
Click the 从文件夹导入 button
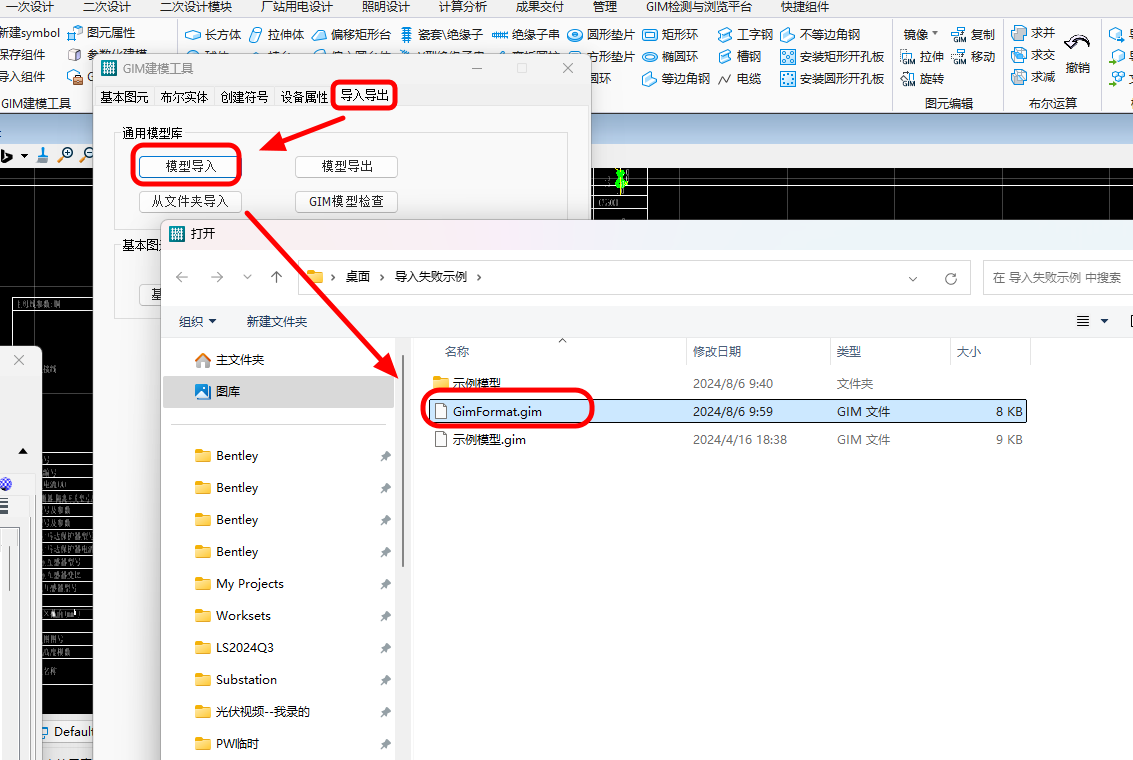pyautogui.click(x=190, y=202)
